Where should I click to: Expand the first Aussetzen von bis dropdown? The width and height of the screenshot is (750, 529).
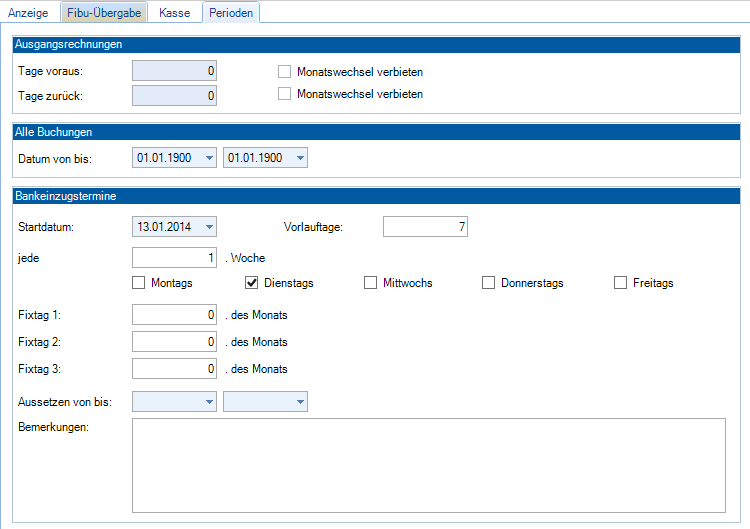point(208,402)
